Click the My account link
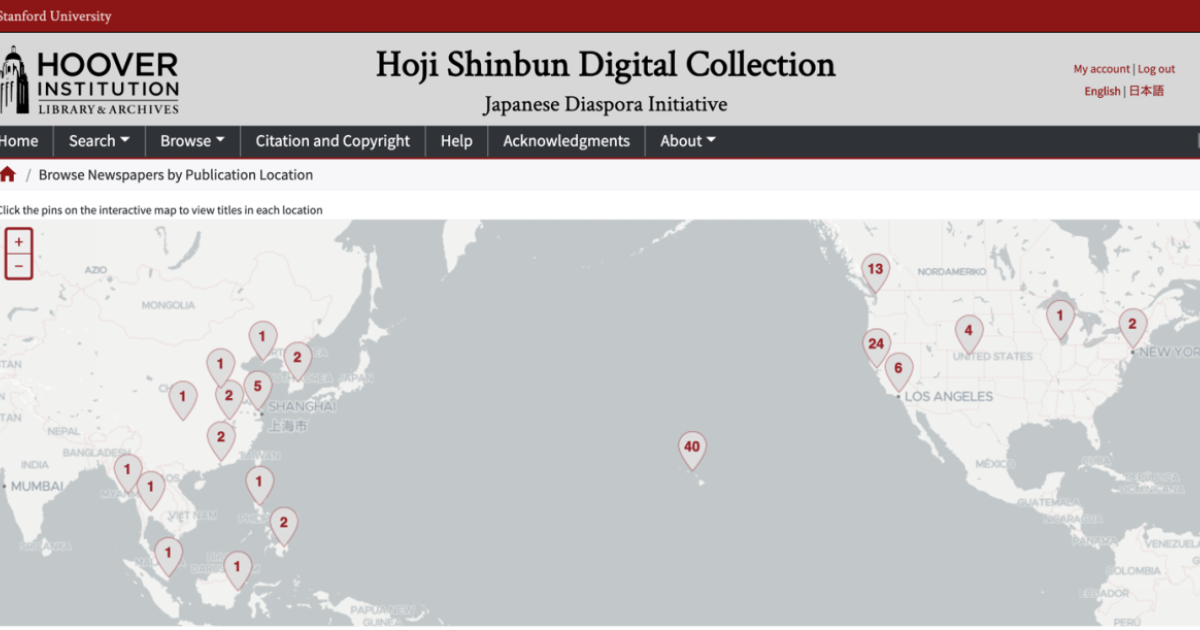 click(x=1101, y=69)
